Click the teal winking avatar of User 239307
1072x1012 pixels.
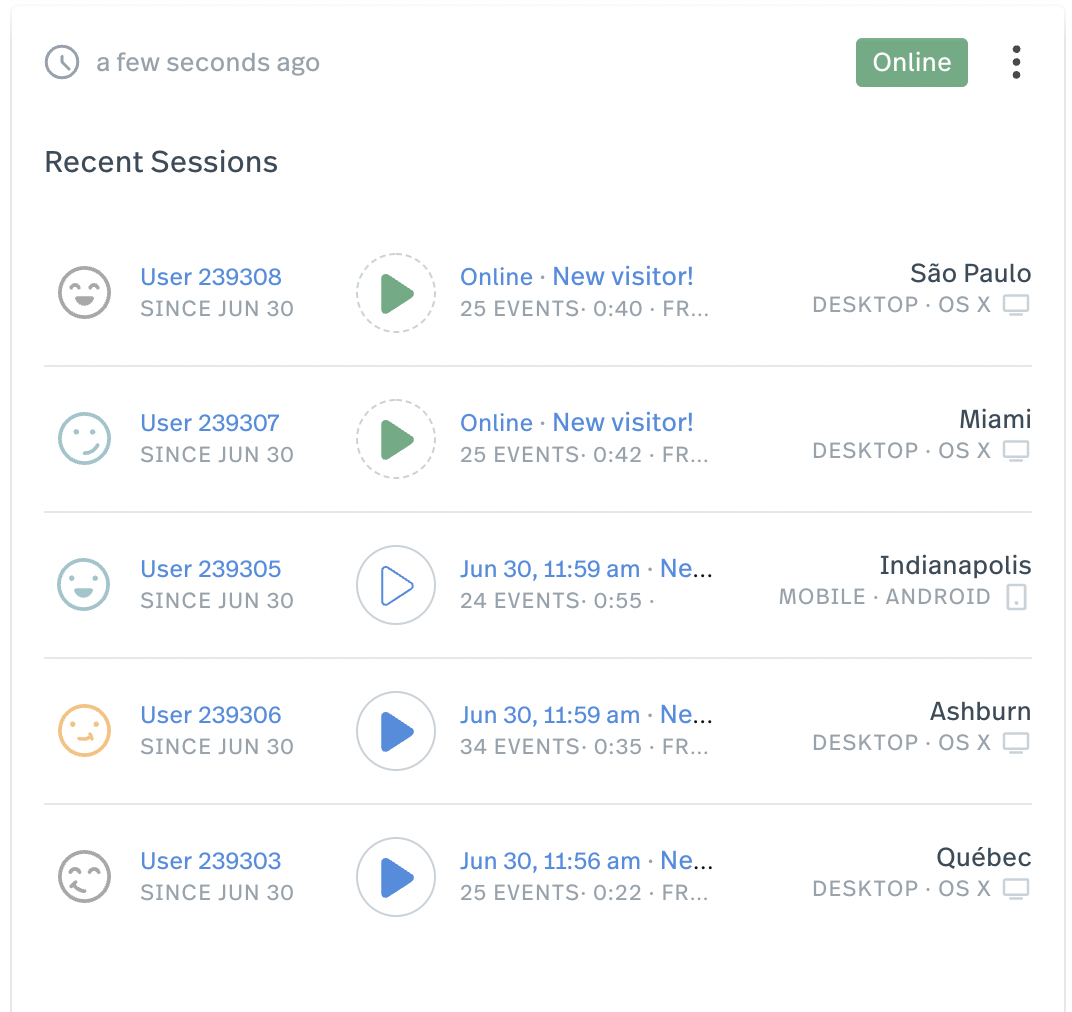tap(84, 439)
